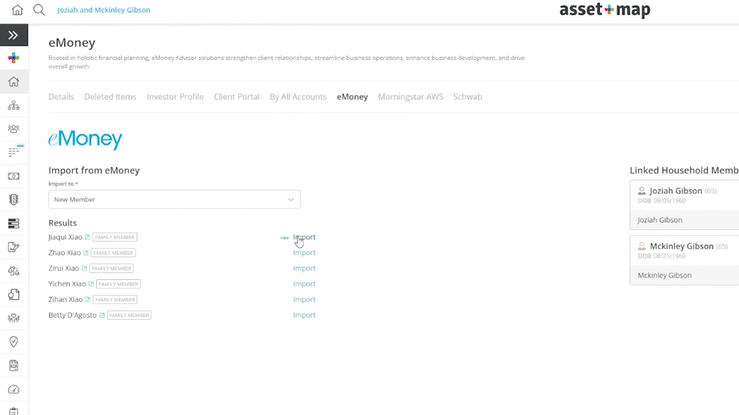Select Mckinley Gibson linked household member card

coord(684,260)
